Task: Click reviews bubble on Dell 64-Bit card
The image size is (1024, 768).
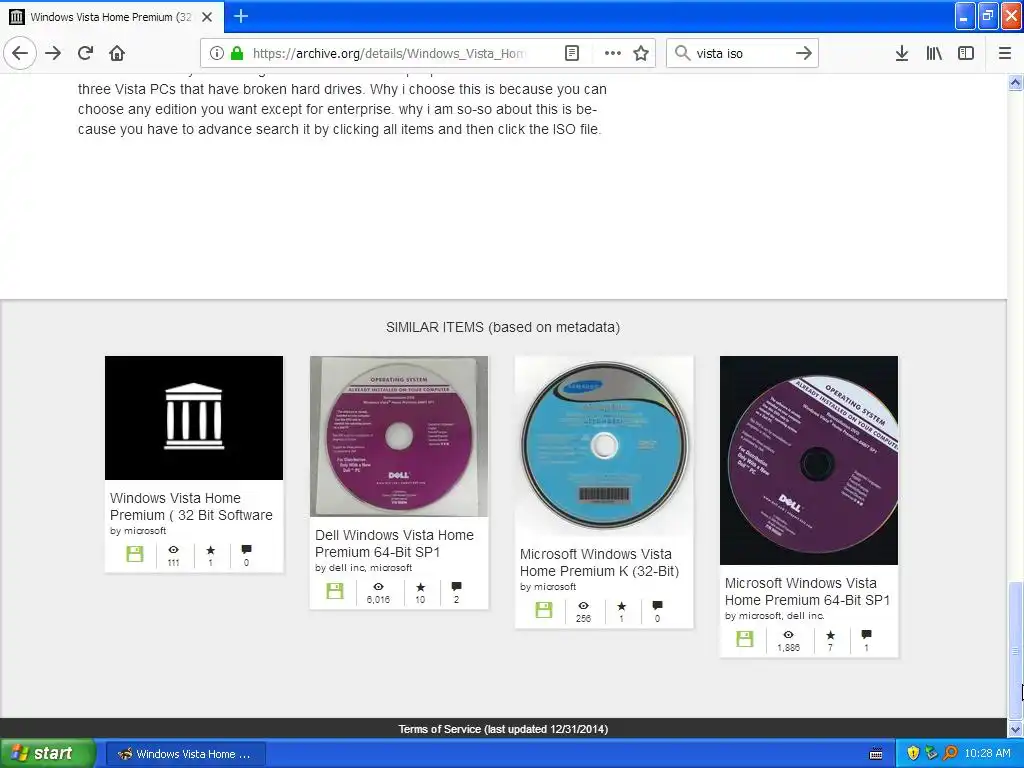Action: point(456,586)
